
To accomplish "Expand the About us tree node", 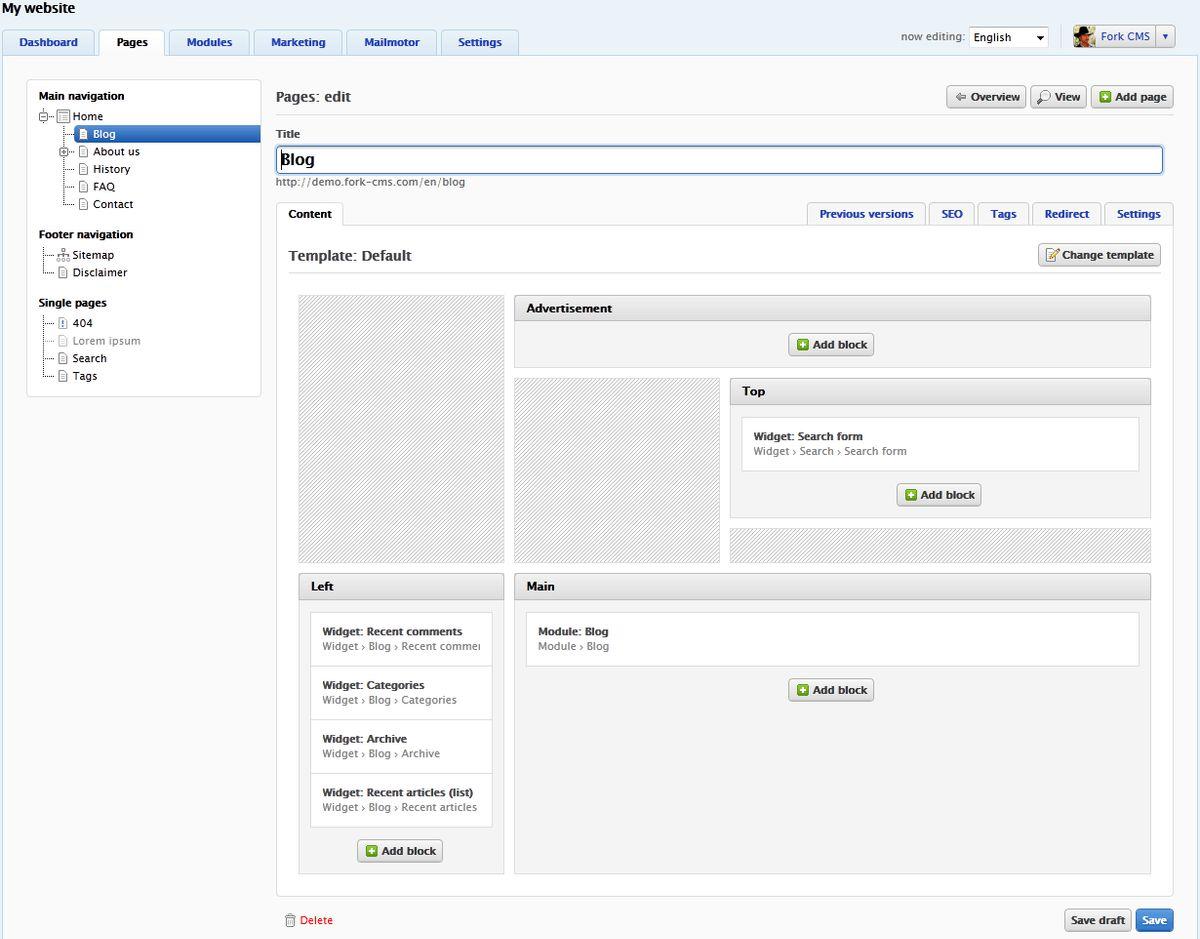I will point(64,152).
